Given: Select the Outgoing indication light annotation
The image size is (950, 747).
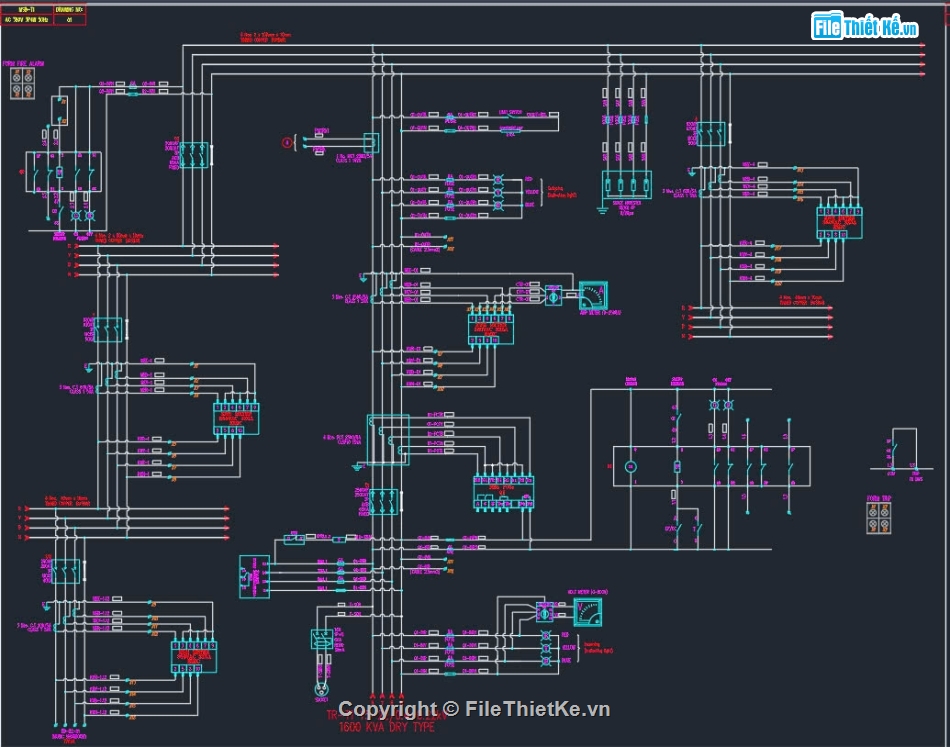Looking at the screenshot, I should pos(562,192).
